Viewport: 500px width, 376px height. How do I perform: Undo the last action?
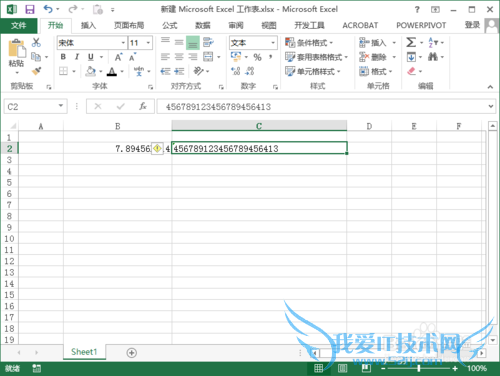(48, 9)
